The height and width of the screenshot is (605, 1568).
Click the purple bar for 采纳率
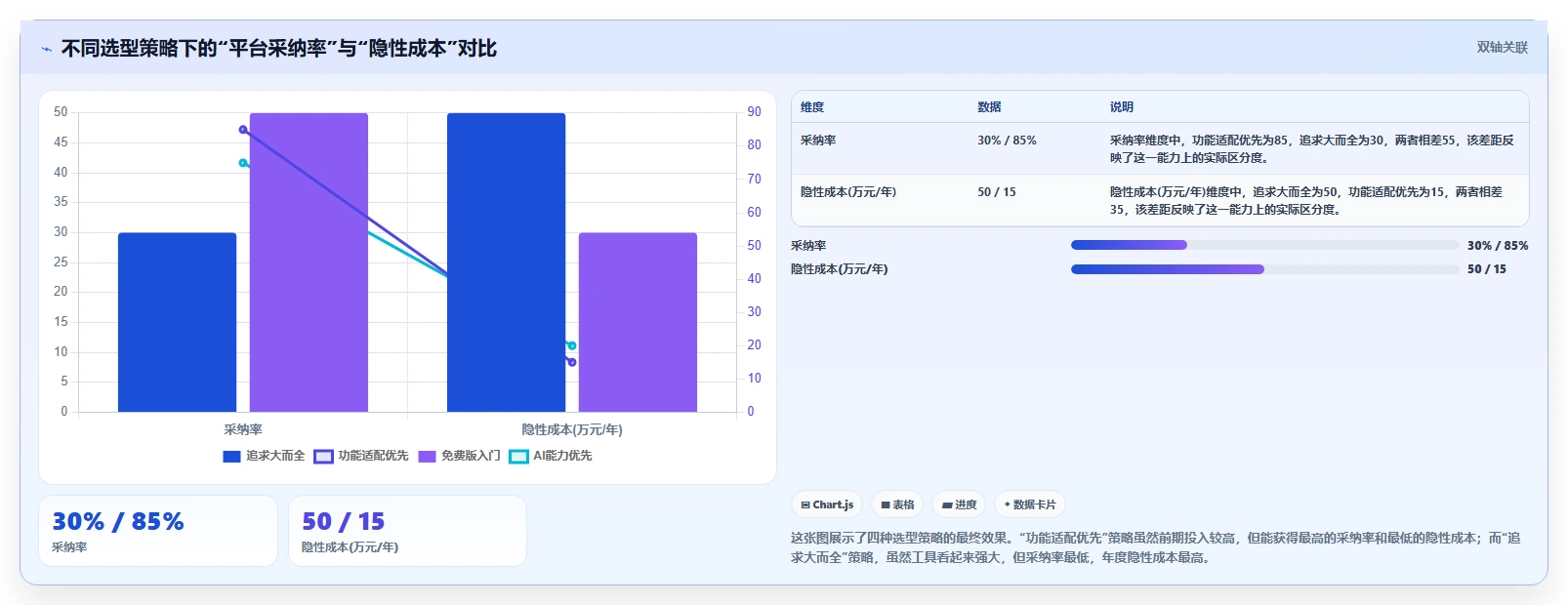pos(309,262)
